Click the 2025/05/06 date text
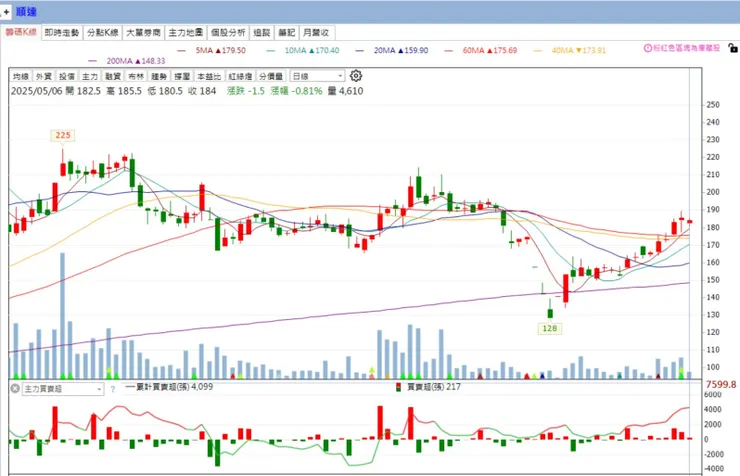This screenshot has height=476, width=740. (37, 91)
